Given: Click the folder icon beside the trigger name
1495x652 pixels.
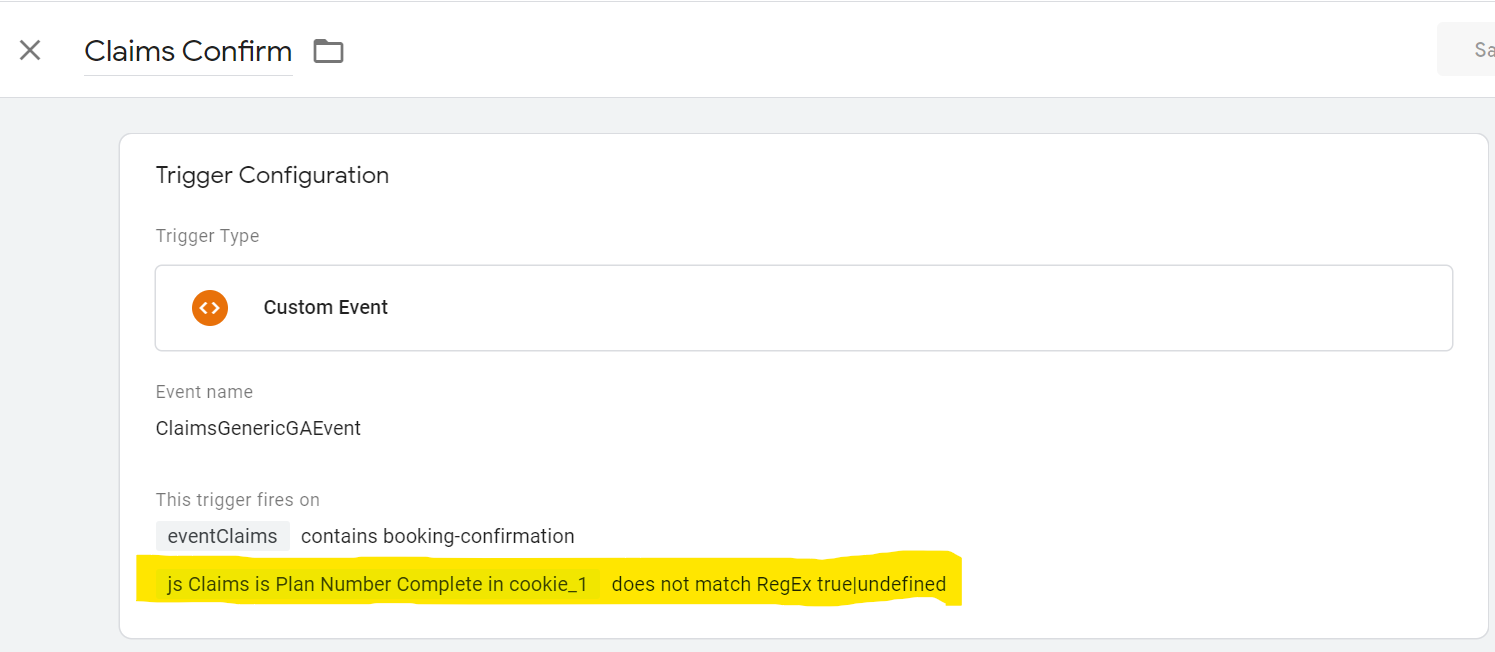Looking at the screenshot, I should click(328, 51).
